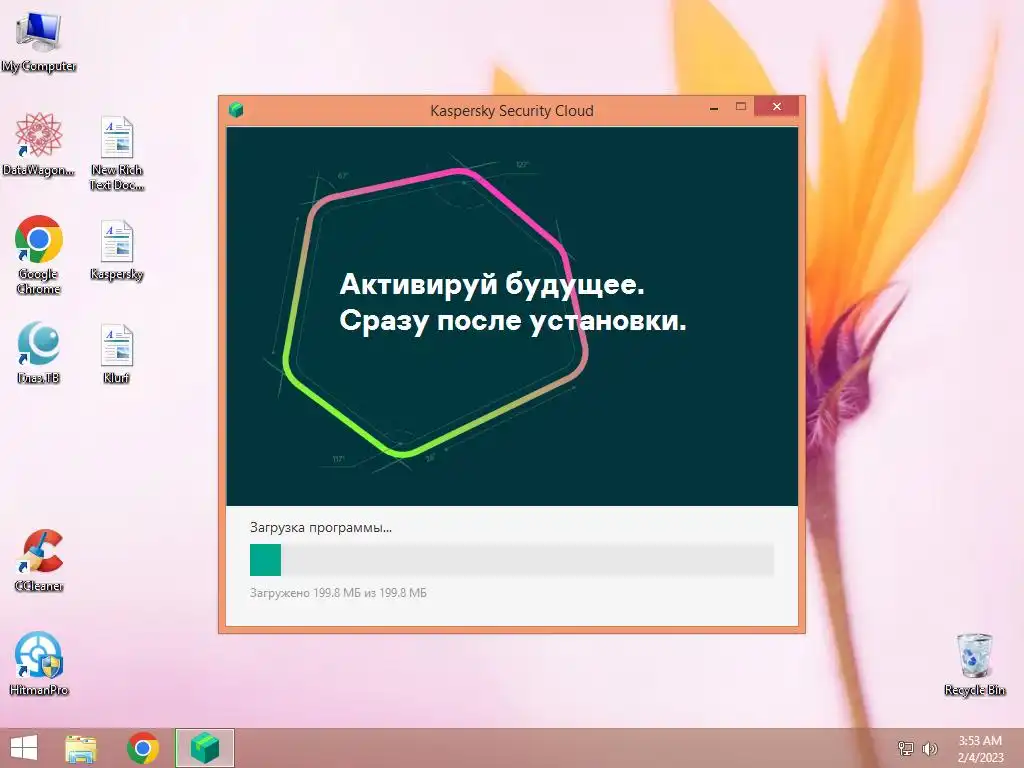The height and width of the screenshot is (768, 1024).
Task: Select the DataWagon desktop shortcut
Action: [39, 144]
